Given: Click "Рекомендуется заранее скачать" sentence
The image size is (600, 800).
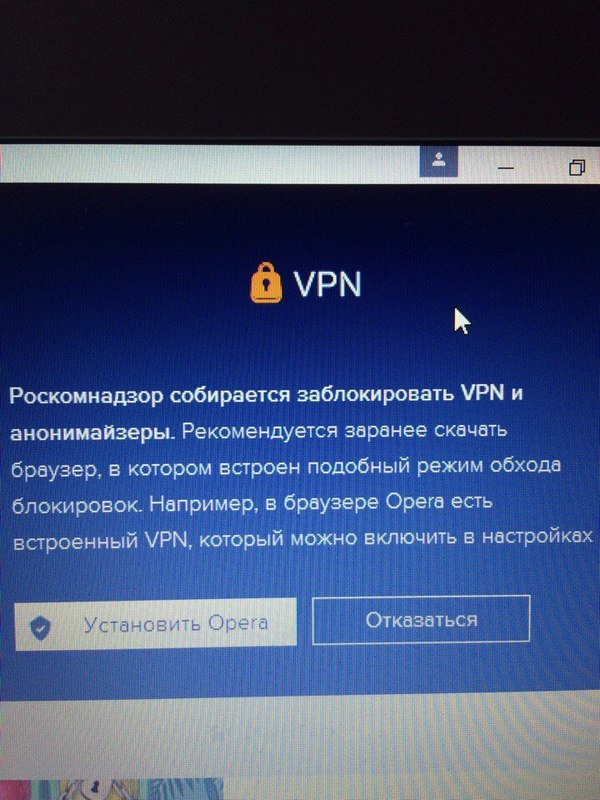Looking at the screenshot, I should (x=344, y=431).
